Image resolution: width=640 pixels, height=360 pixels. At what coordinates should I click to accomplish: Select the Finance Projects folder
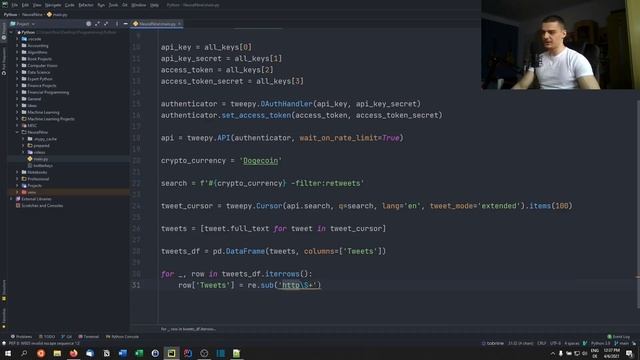[x=42, y=86]
